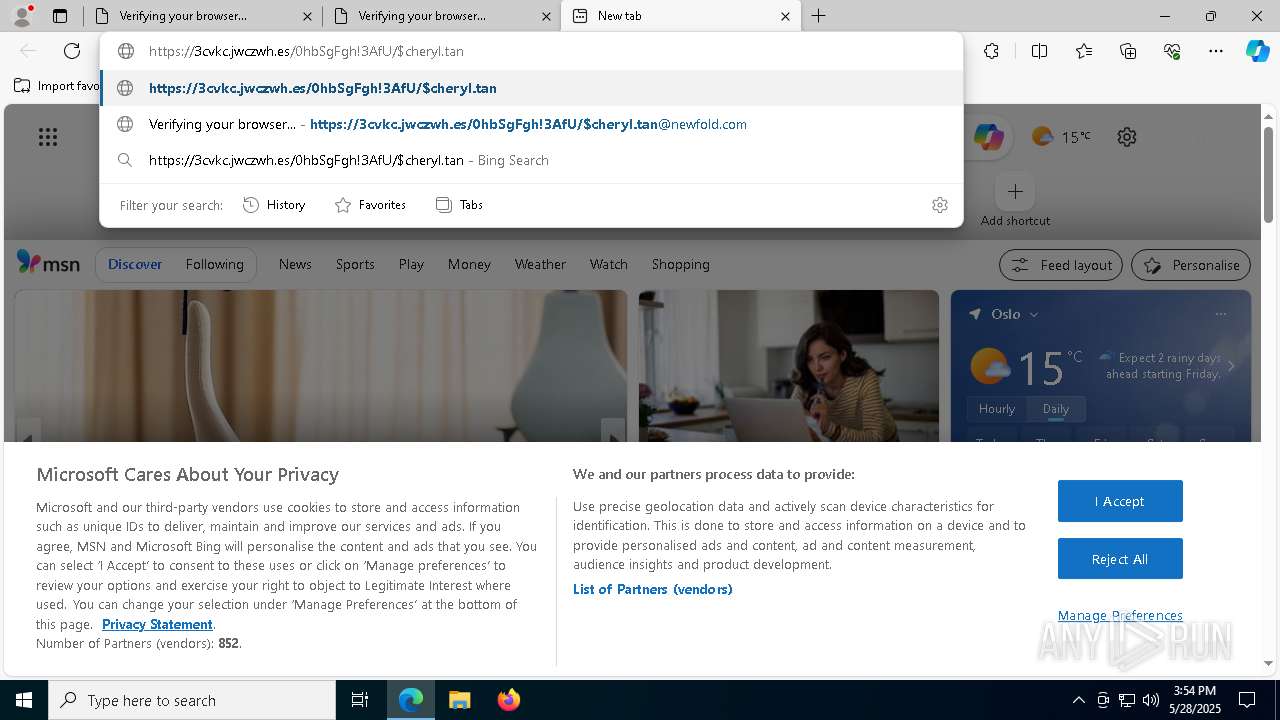Click I Accept cookies button
1280x720 pixels.
(x=1120, y=501)
